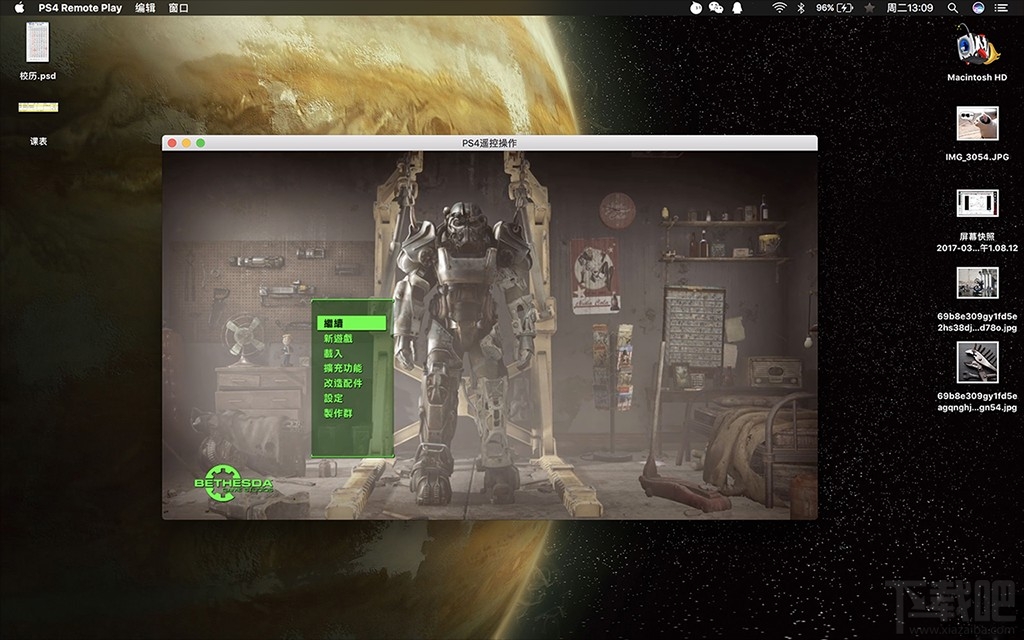The image size is (1024, 640).
Task: Click the Bethesda Game Studios logo
Action: (x=233, y=483)
